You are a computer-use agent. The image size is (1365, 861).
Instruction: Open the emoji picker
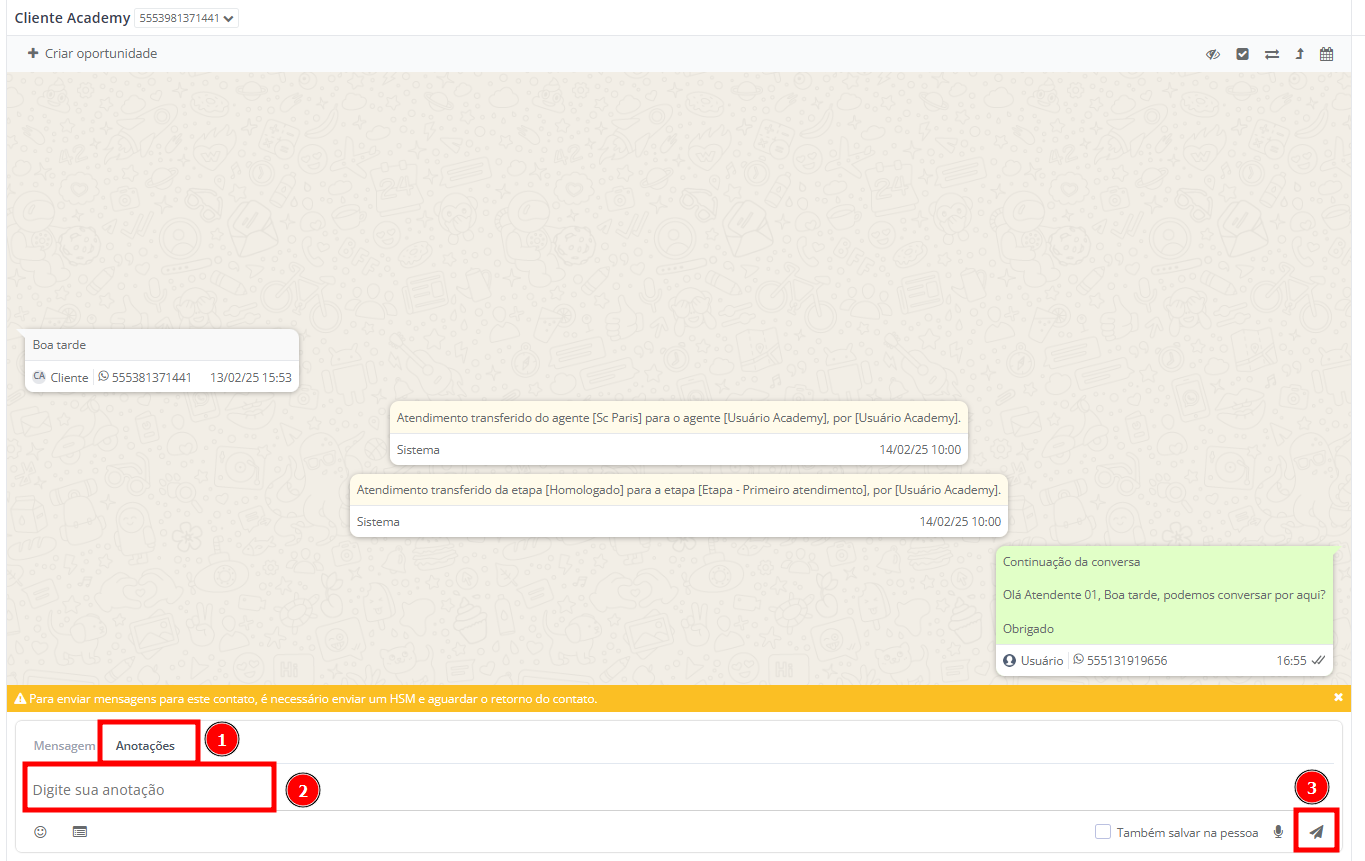40,831
